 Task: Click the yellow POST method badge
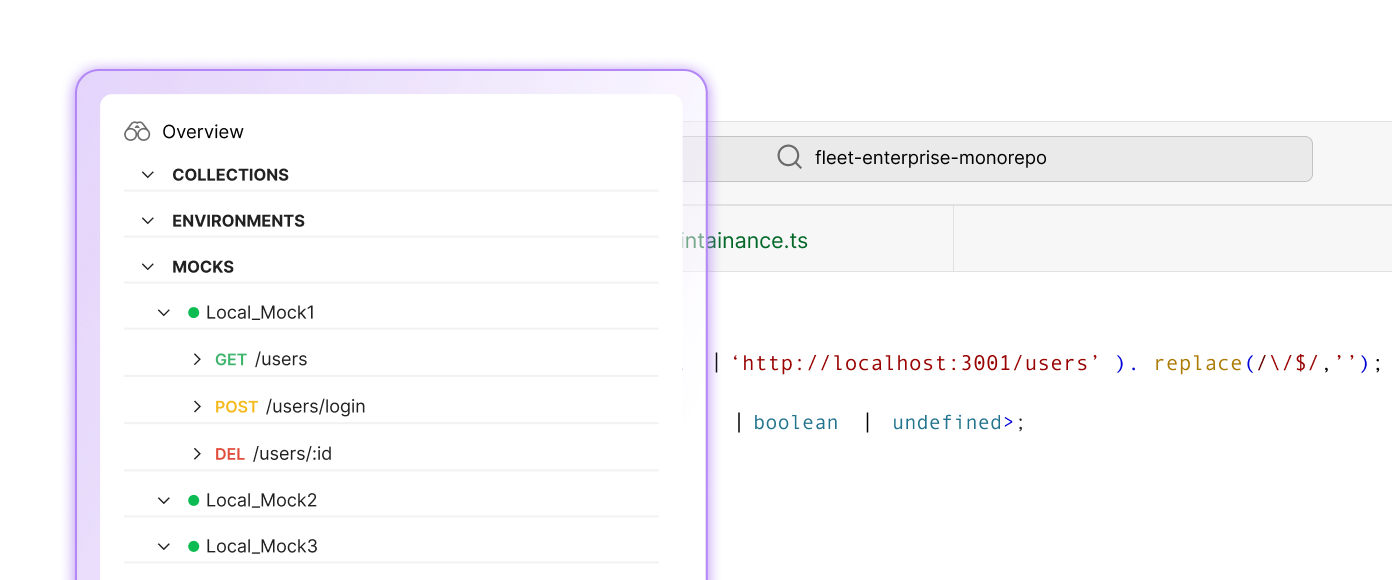point(236,407)
